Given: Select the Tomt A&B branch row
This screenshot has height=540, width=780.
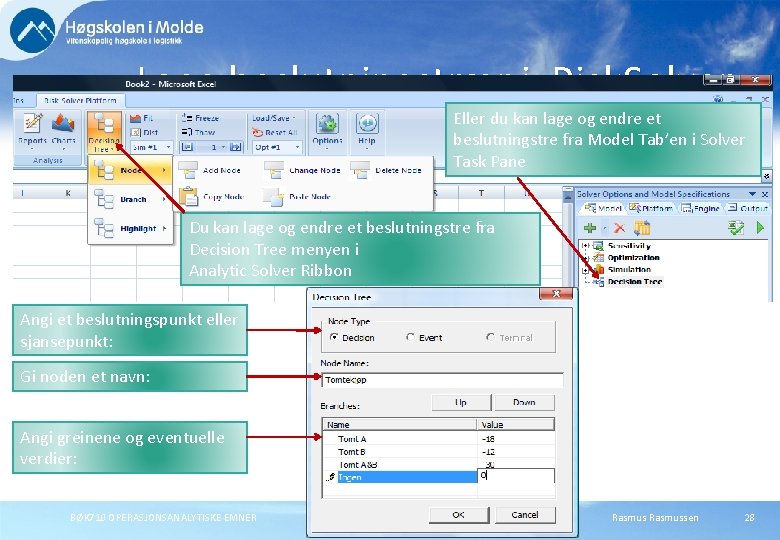Looking at the screenshot, I should tap(438, 464).
